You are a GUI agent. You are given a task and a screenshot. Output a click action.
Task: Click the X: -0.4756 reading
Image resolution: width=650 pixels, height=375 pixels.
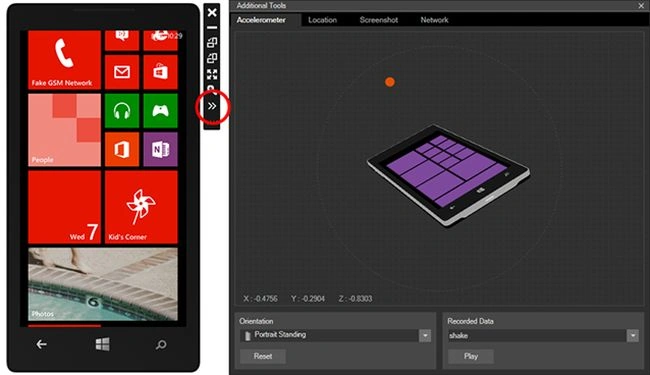(x=260, y=299)
